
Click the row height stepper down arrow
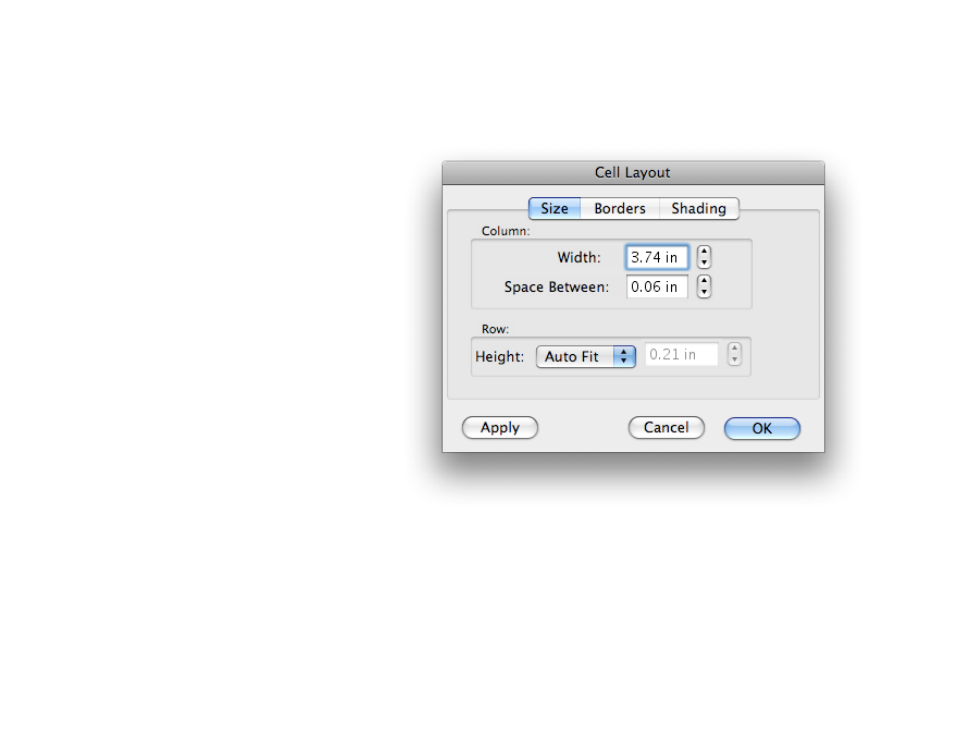click(x=734, y=360)
